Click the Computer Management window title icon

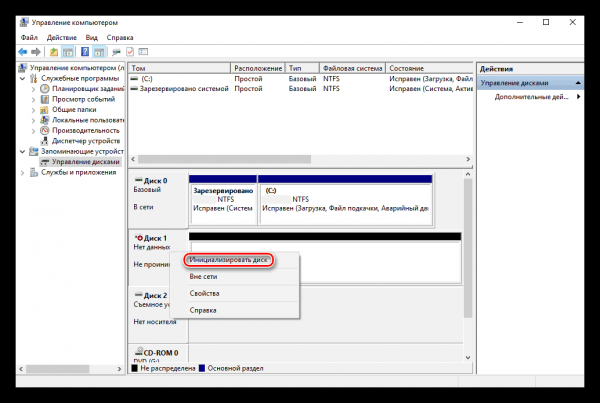pyautogui.click(x=24, y=22)
